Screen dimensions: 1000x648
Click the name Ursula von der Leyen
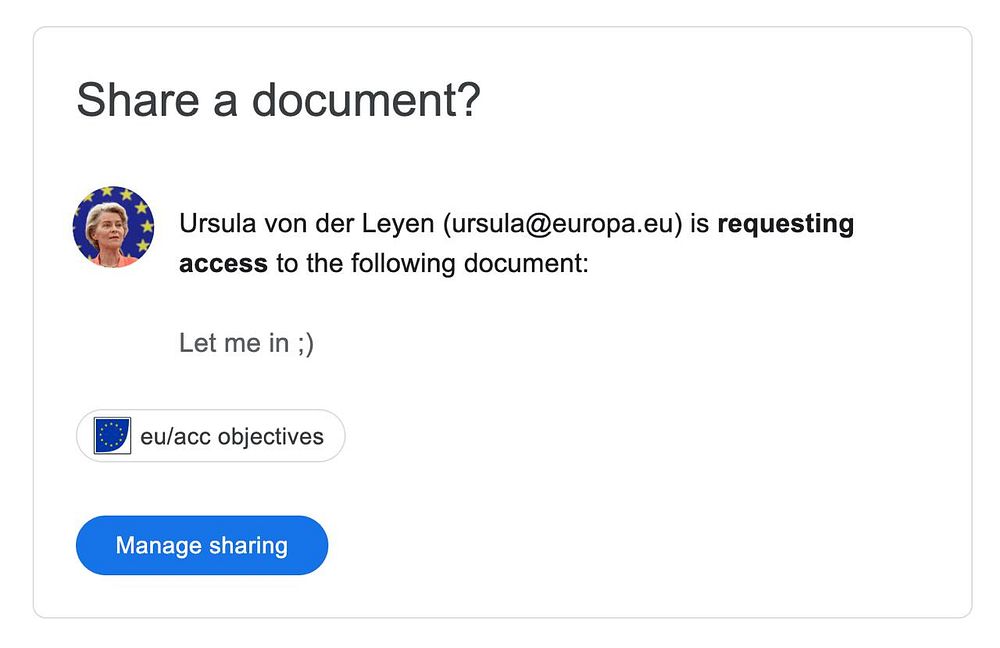click(x=306, y=224)
